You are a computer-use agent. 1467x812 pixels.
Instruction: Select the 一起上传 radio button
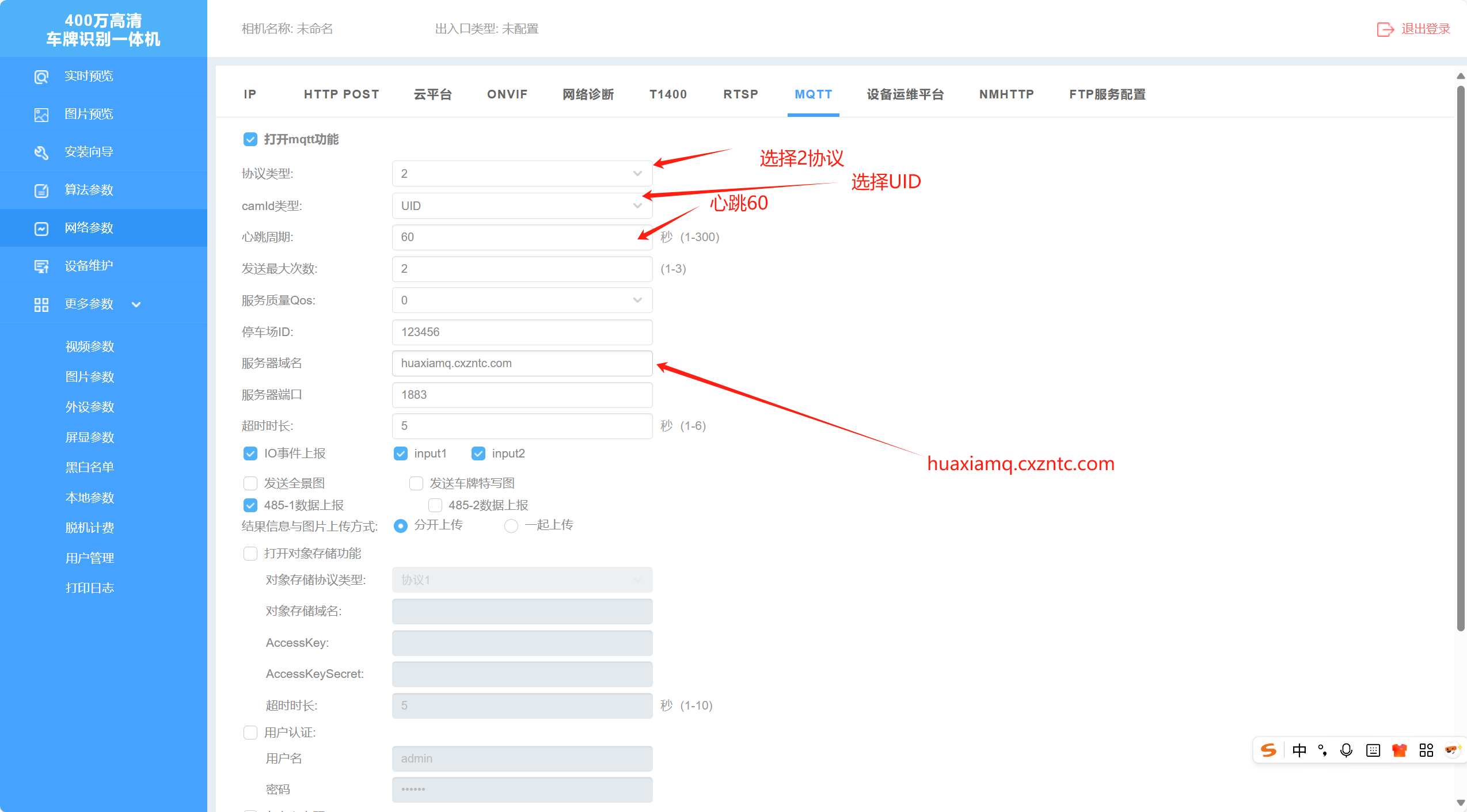511,526
